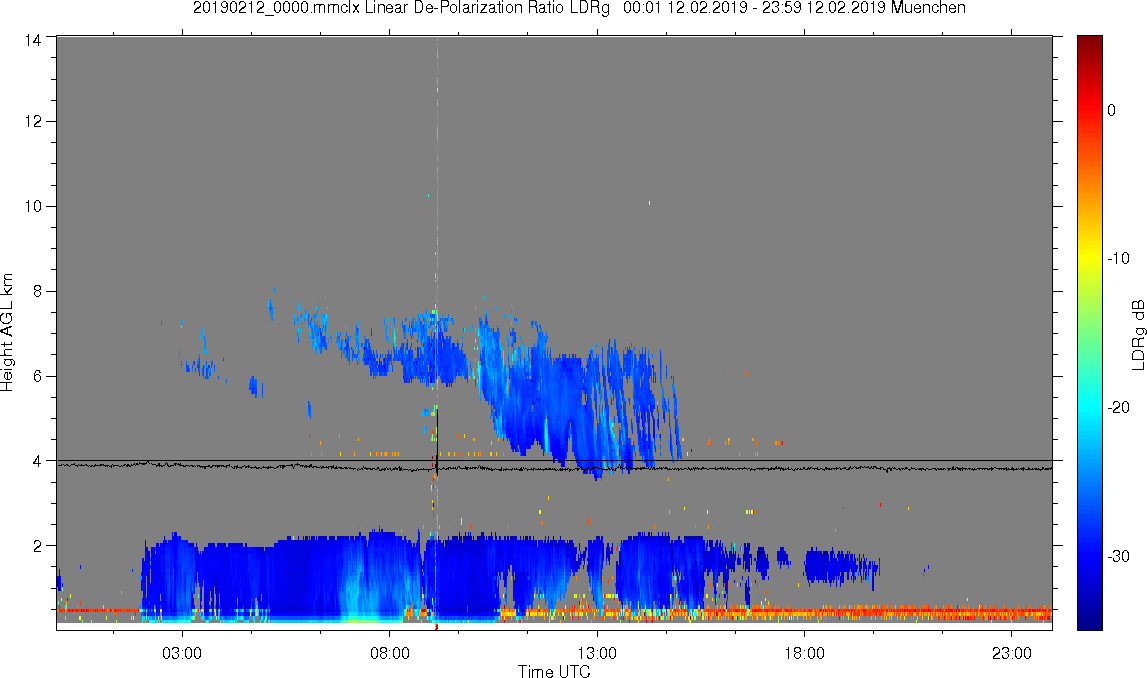This screenshot has height=678, width=1147.
Task: Click the '03:00' time axis label
Action: pos(181,653)
